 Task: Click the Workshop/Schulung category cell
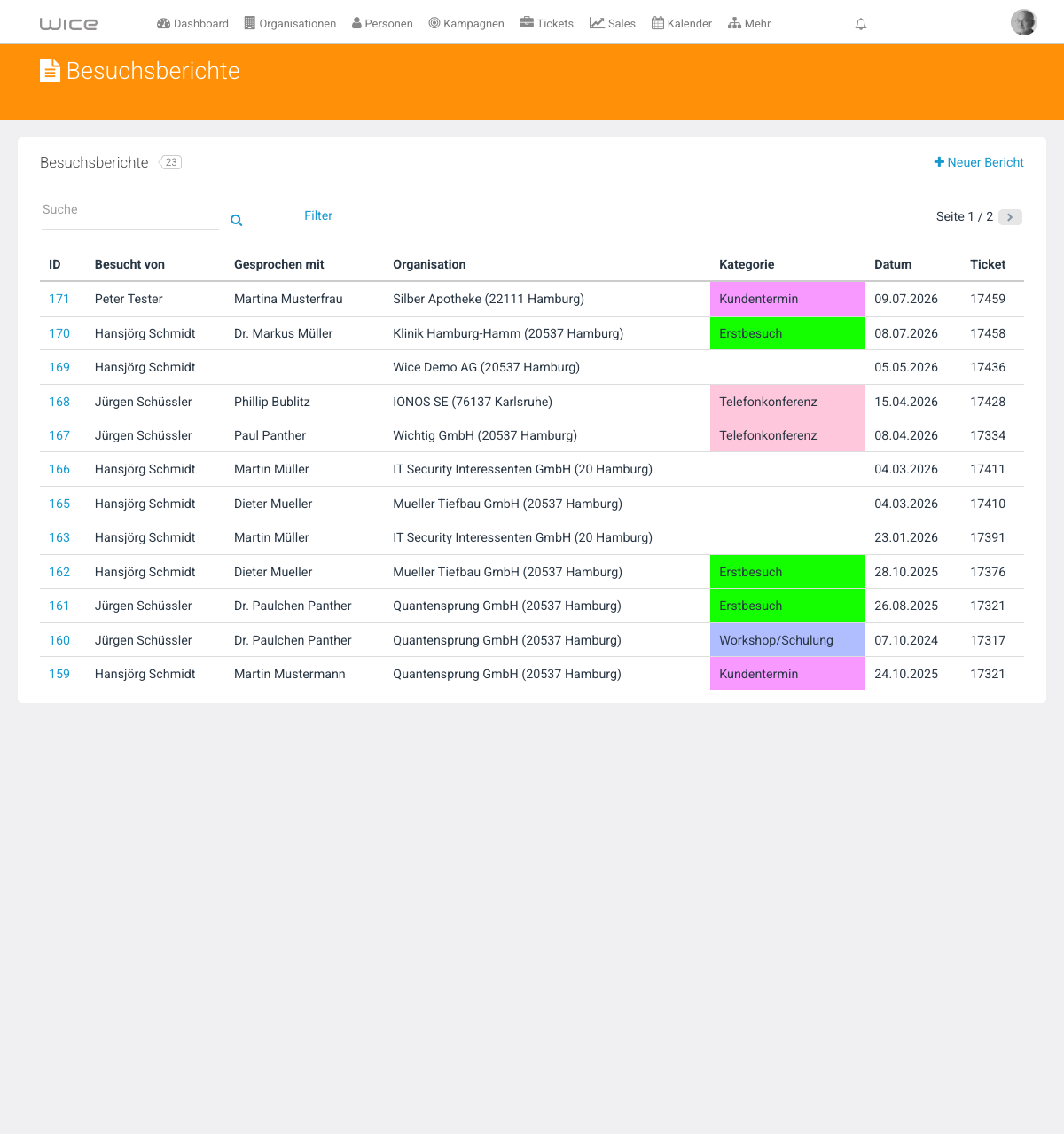tap(787, 640)
